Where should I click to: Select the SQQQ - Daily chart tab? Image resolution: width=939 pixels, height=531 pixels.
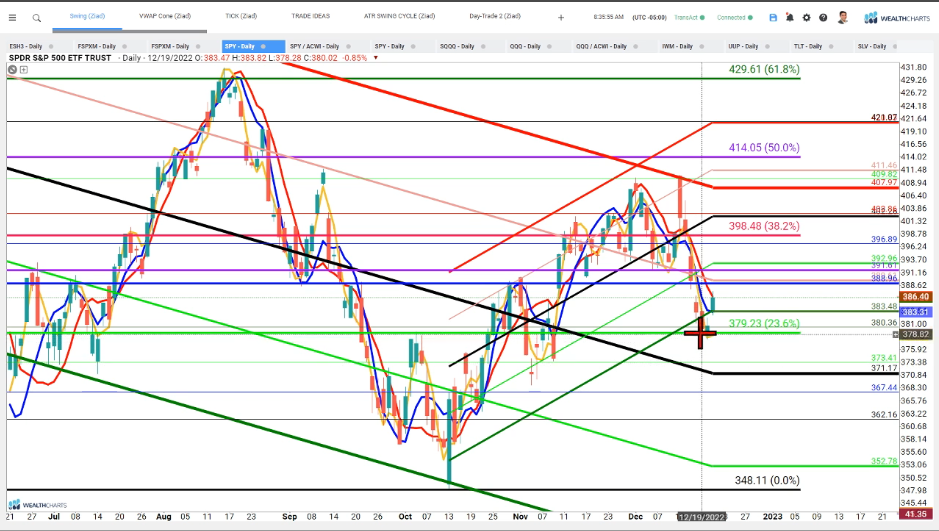tap(457, 46)
